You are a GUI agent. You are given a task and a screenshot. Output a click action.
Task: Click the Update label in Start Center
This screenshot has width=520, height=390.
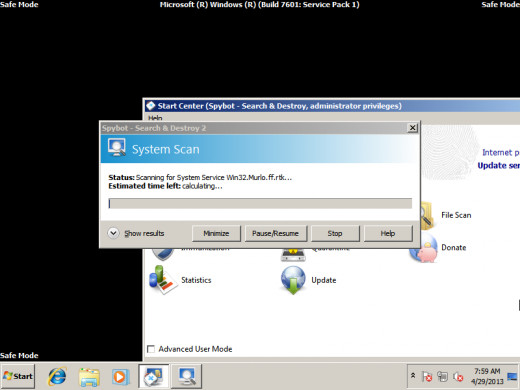[324, 280]
